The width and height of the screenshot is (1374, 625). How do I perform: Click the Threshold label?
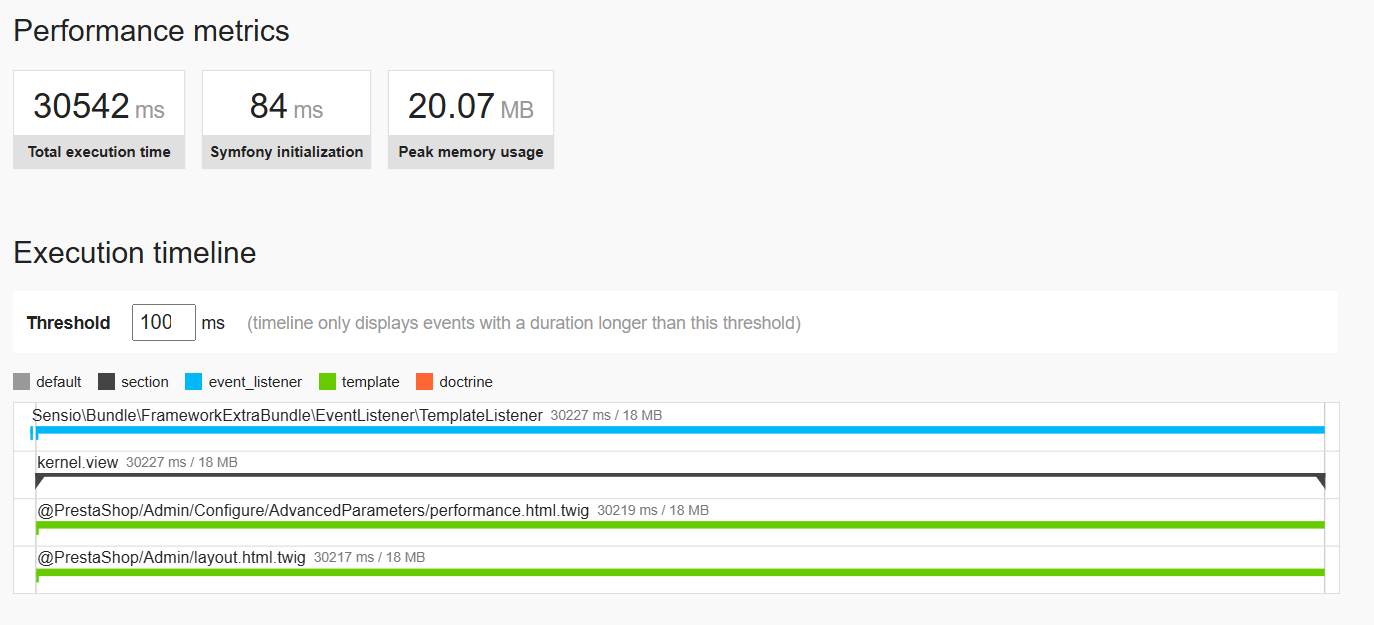[x=68, y=323]
